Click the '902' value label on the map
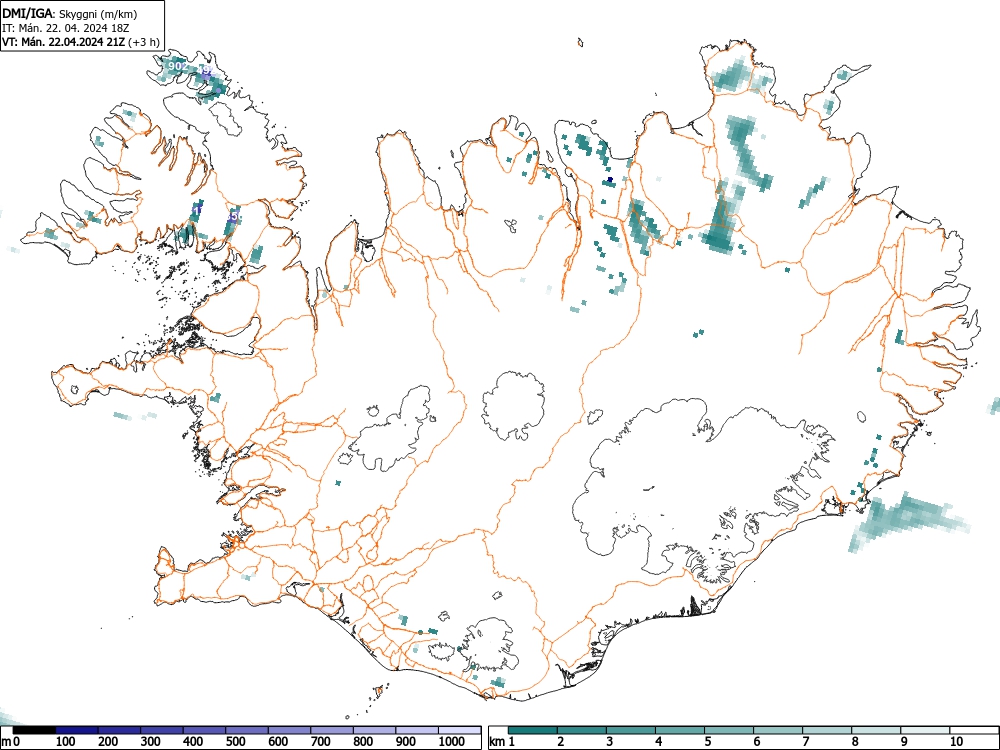1000x750 pixels. pyautogui.click(x=178, y=66)
